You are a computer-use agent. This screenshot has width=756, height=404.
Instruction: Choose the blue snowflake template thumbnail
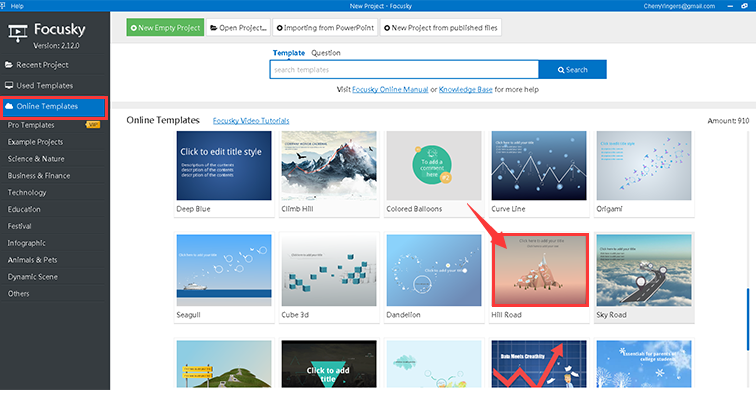tap(644, 364)
